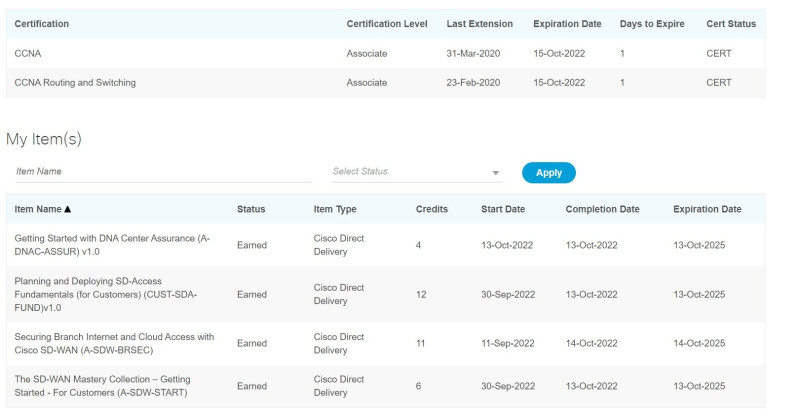Sort by Credits column header
The image size is (800, 414).
(432, 209)
